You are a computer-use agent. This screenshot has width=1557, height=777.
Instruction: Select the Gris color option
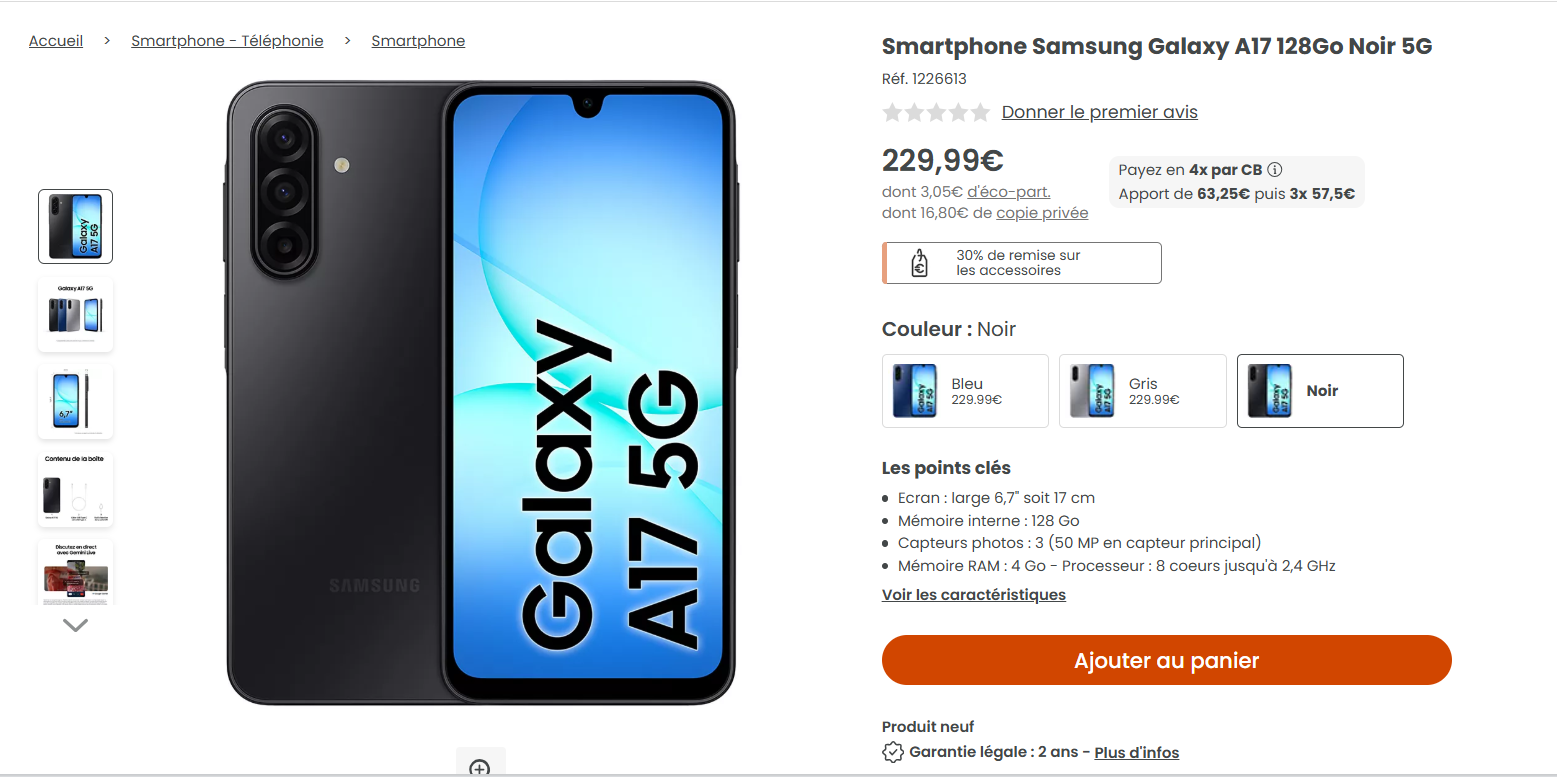[1143, 391]
